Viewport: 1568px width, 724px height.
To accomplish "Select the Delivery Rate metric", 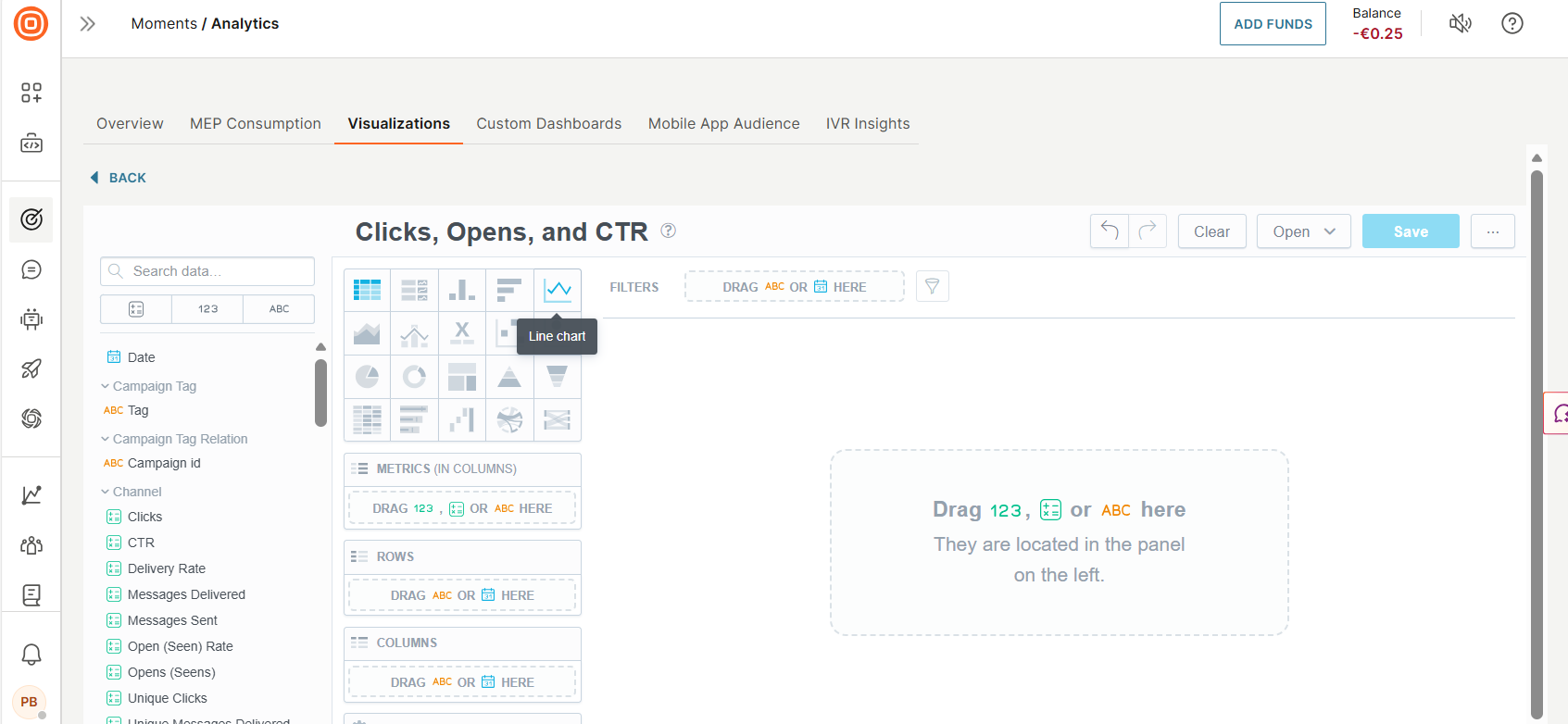I will 156,568.
